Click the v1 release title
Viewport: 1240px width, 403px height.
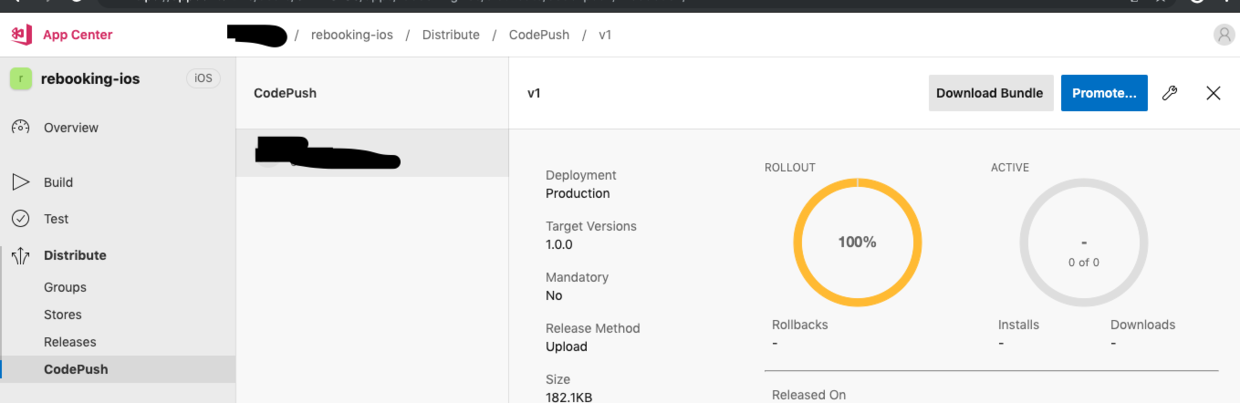(534, 93)
